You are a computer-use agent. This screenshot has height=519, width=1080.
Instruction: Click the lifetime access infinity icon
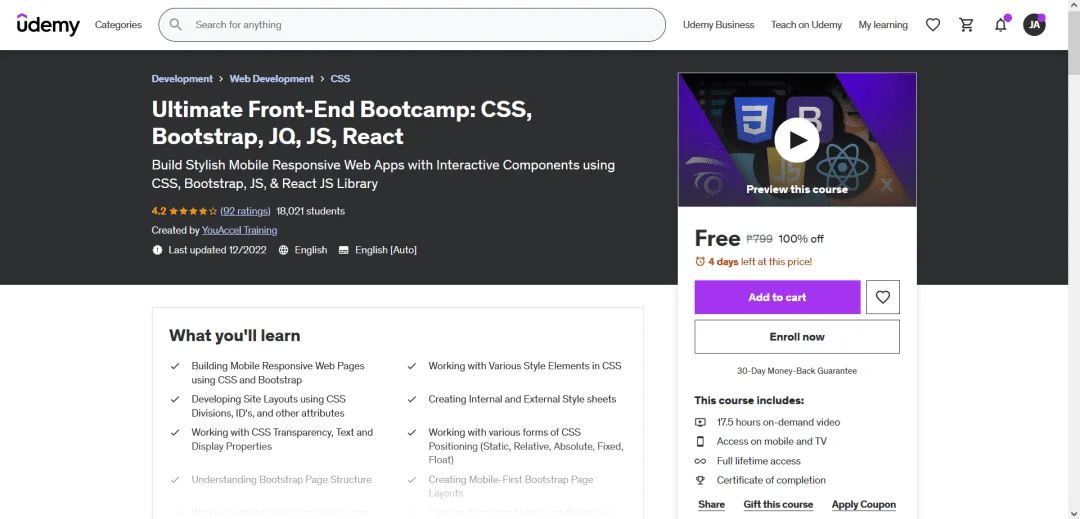700,461
